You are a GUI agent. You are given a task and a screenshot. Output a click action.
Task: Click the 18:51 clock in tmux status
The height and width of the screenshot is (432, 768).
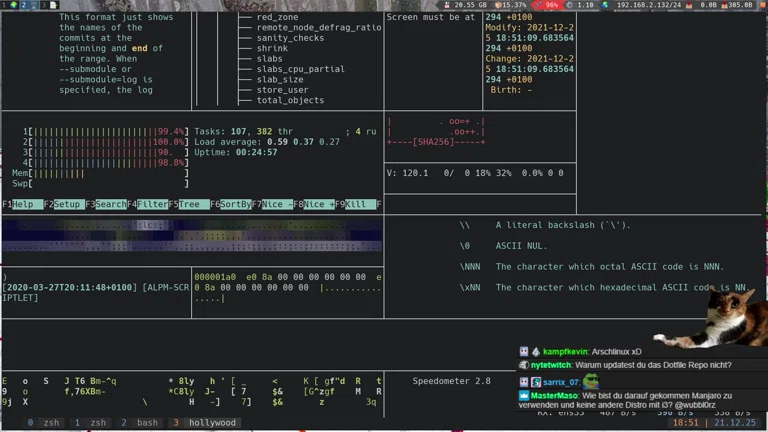click(685, 422)
